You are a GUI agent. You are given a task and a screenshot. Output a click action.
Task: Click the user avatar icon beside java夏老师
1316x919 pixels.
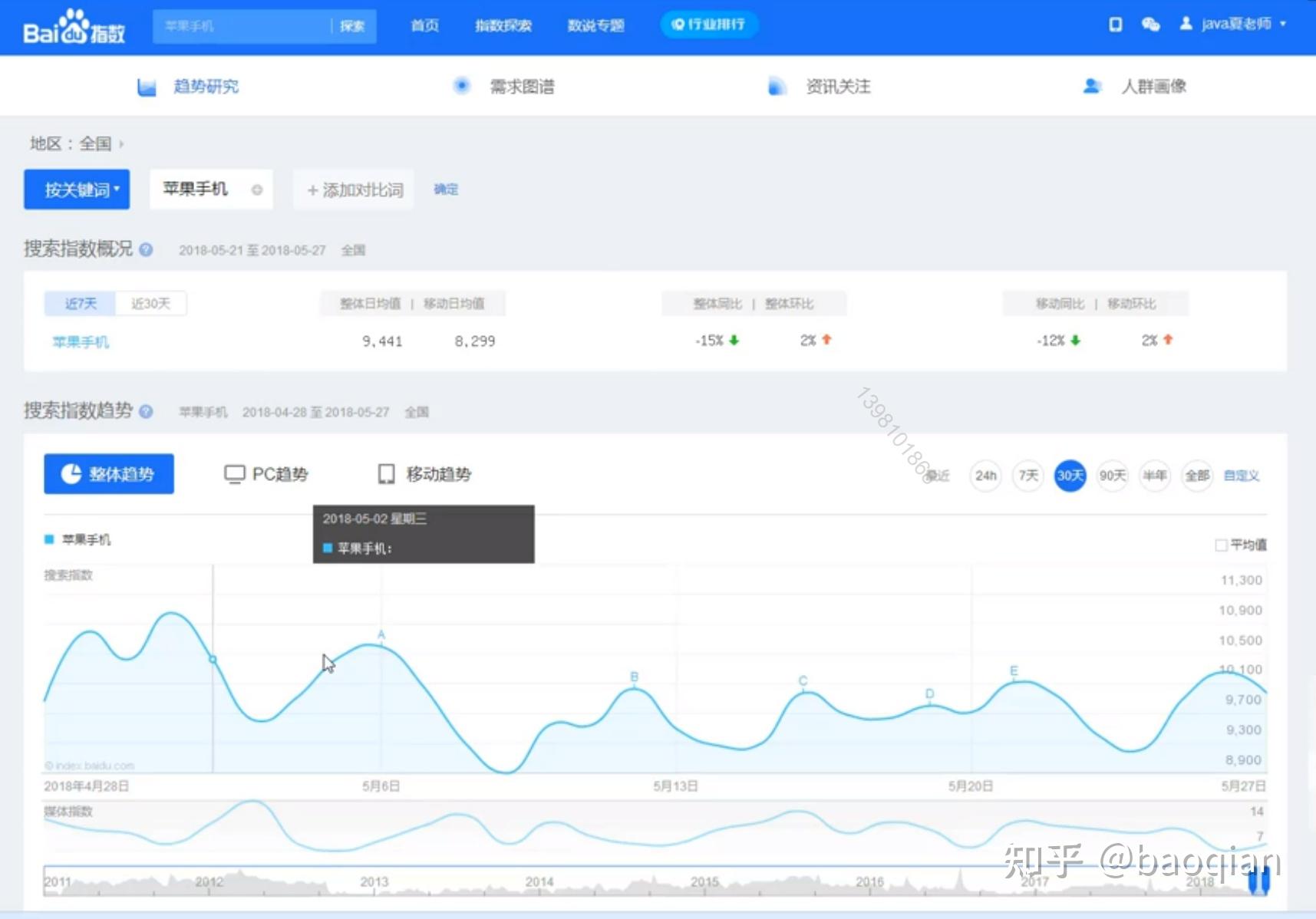pyautogui.click(x=1186, y=24)
